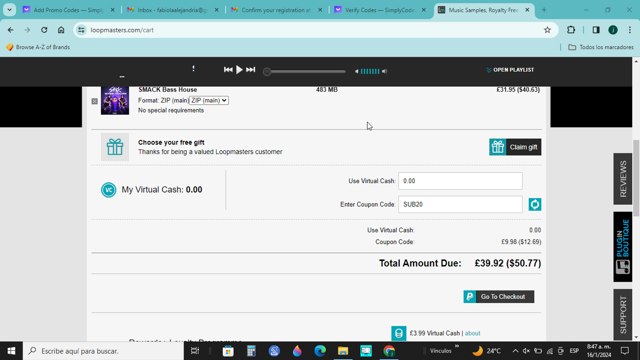Screen dimensions: 640x360
Task: Open the browser extensions menu
Action: click(571, 30)
